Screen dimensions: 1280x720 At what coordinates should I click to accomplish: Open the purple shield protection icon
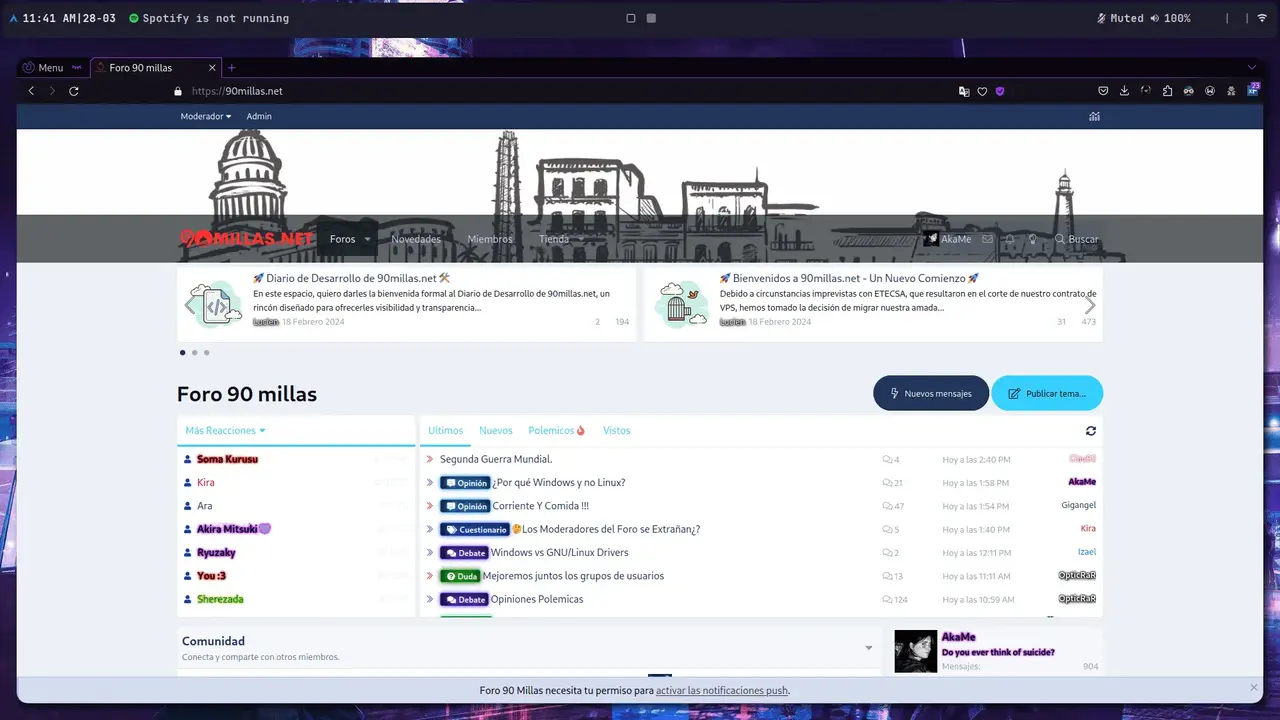pos(1000,91)
